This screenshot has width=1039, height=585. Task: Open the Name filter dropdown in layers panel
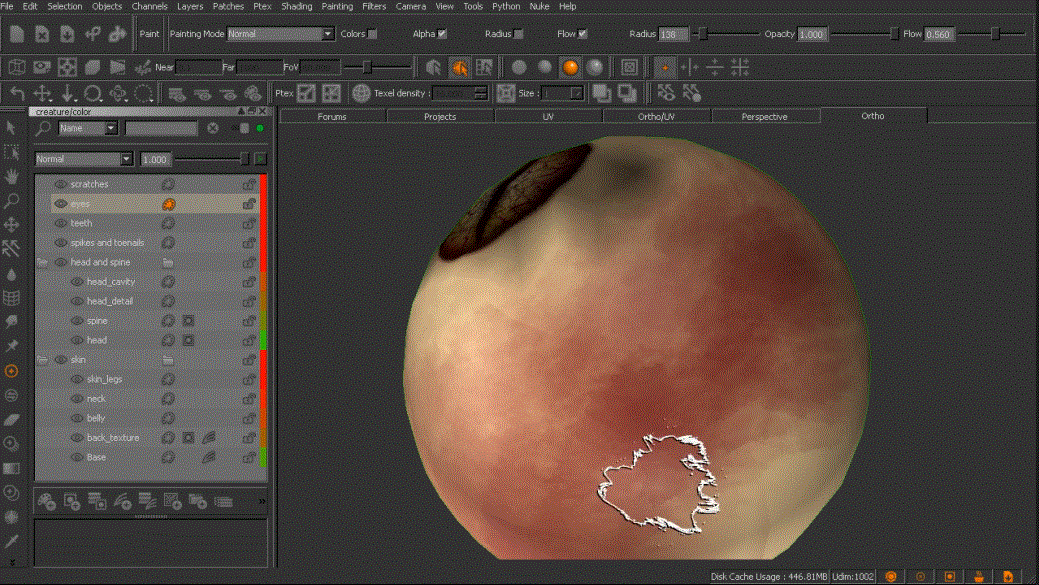pos(87,128)
